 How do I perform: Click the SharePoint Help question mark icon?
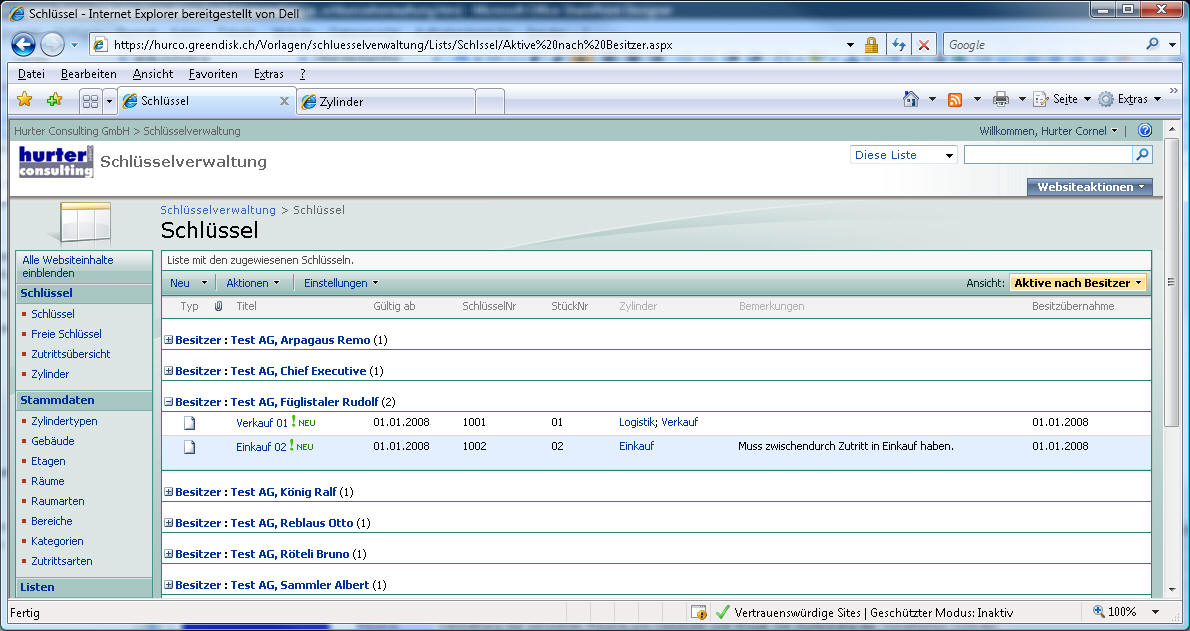tap(1145, 131)
